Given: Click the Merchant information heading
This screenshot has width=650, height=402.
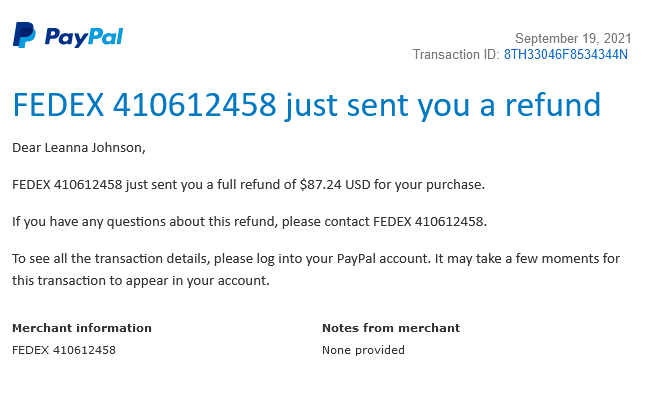Looking at the screenshot, I should coord(82,328).
